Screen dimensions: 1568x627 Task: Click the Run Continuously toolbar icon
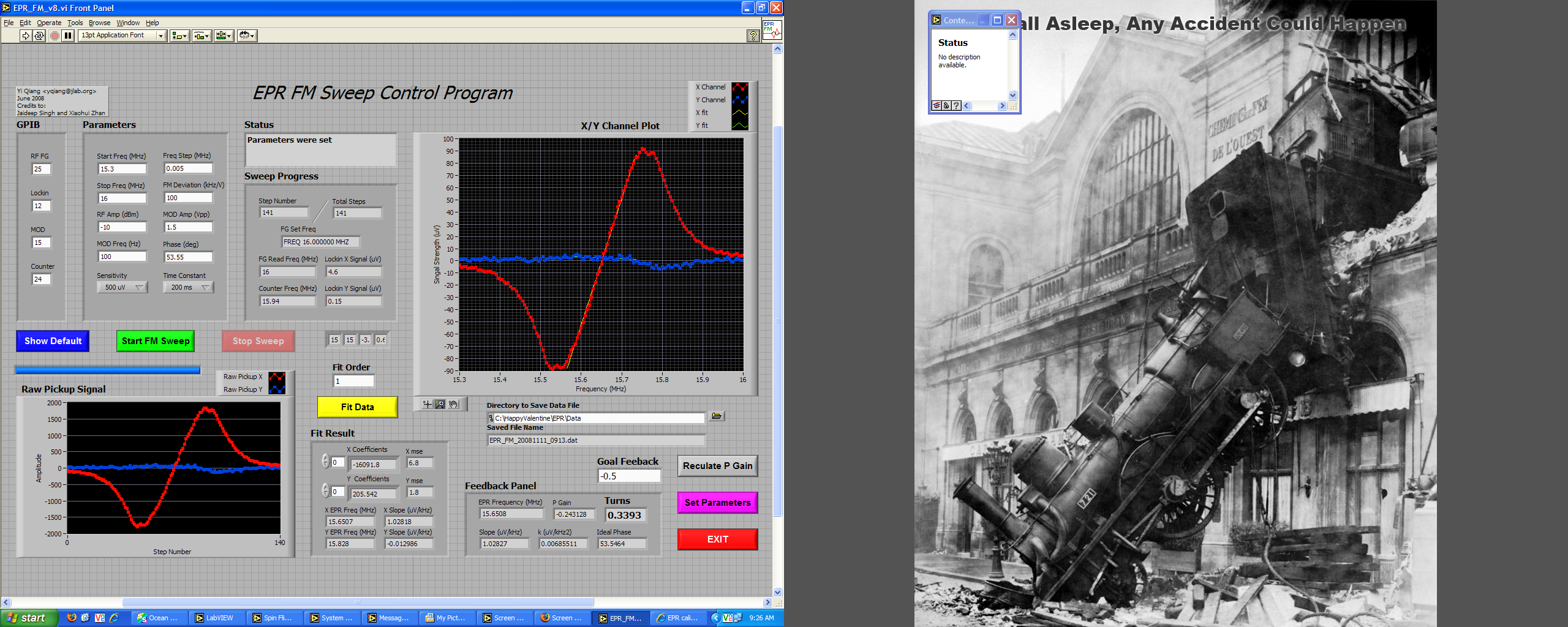[39, 36]
